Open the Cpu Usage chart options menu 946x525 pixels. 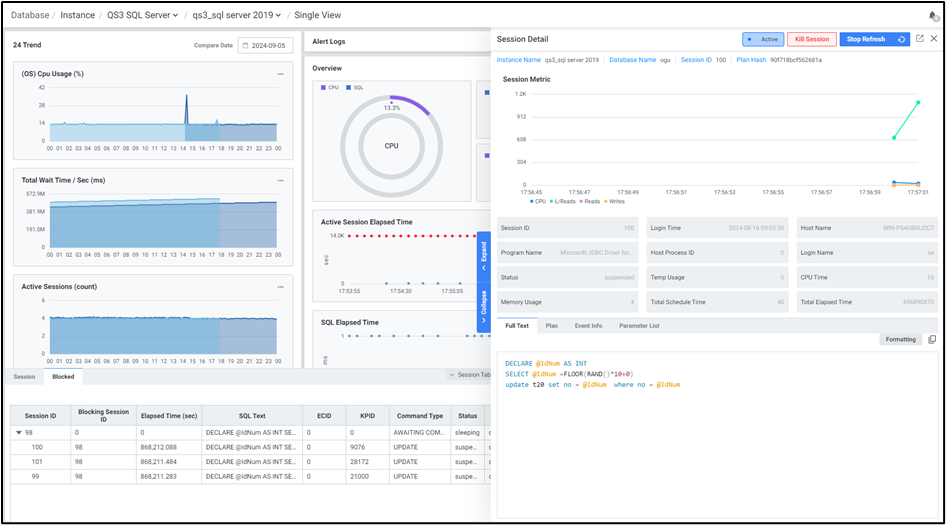pos(281,74)
